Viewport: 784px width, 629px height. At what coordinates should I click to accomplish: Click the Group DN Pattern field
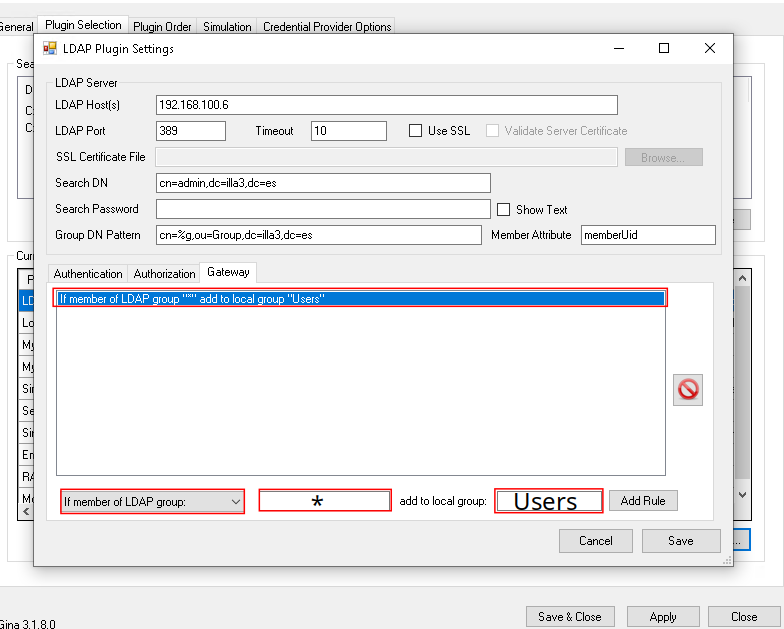tap(319, 235)
